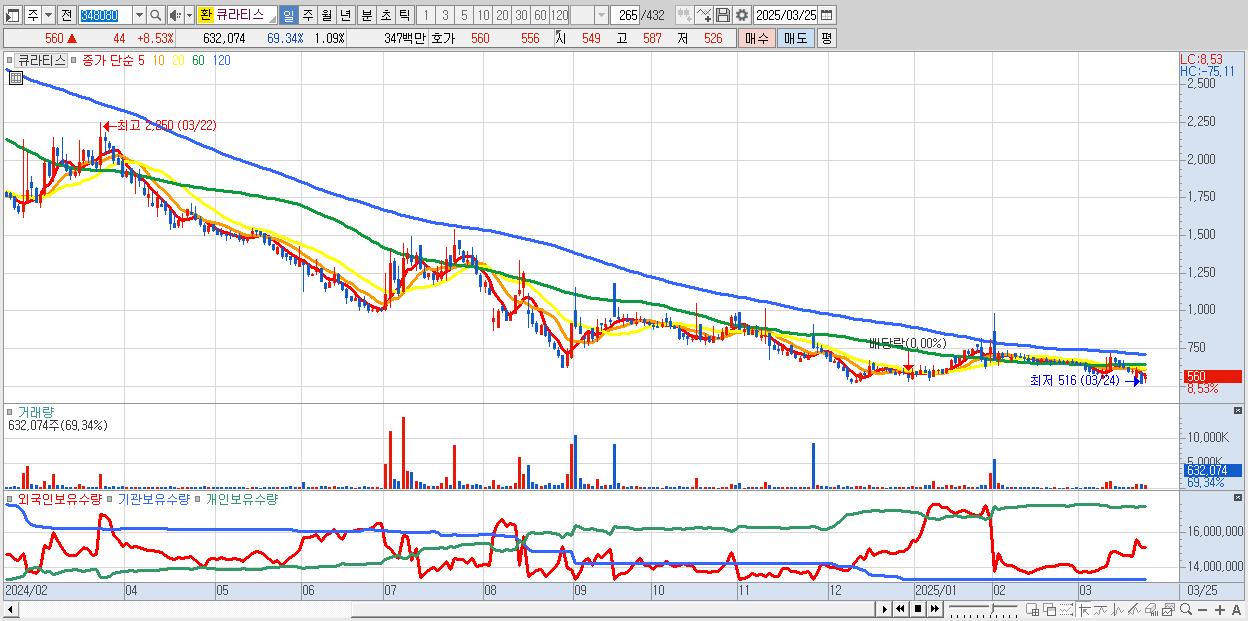
Task: Open the calendar date picker icon
Action: coord(826,15)
